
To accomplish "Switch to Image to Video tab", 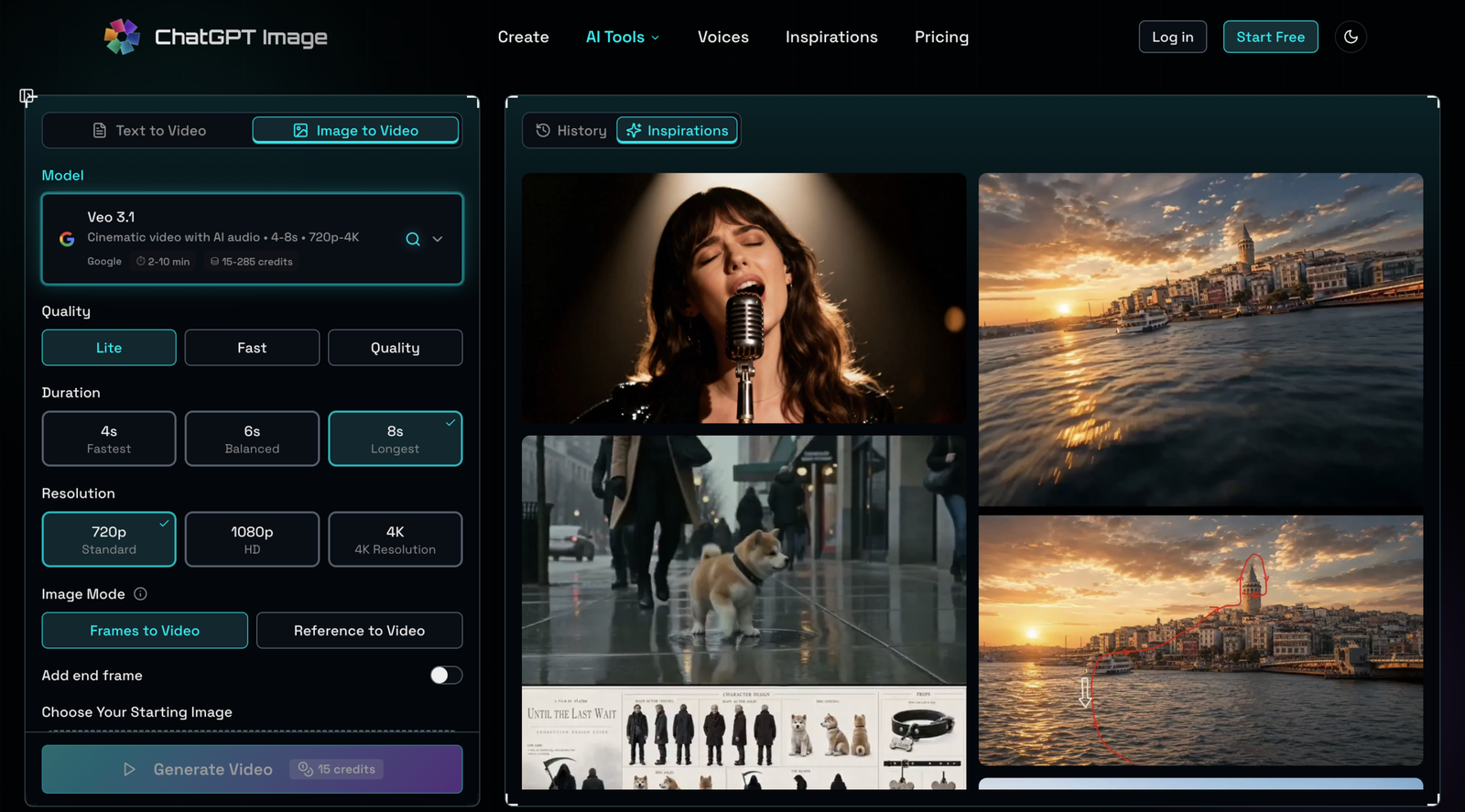I will [x=355, y=131].
